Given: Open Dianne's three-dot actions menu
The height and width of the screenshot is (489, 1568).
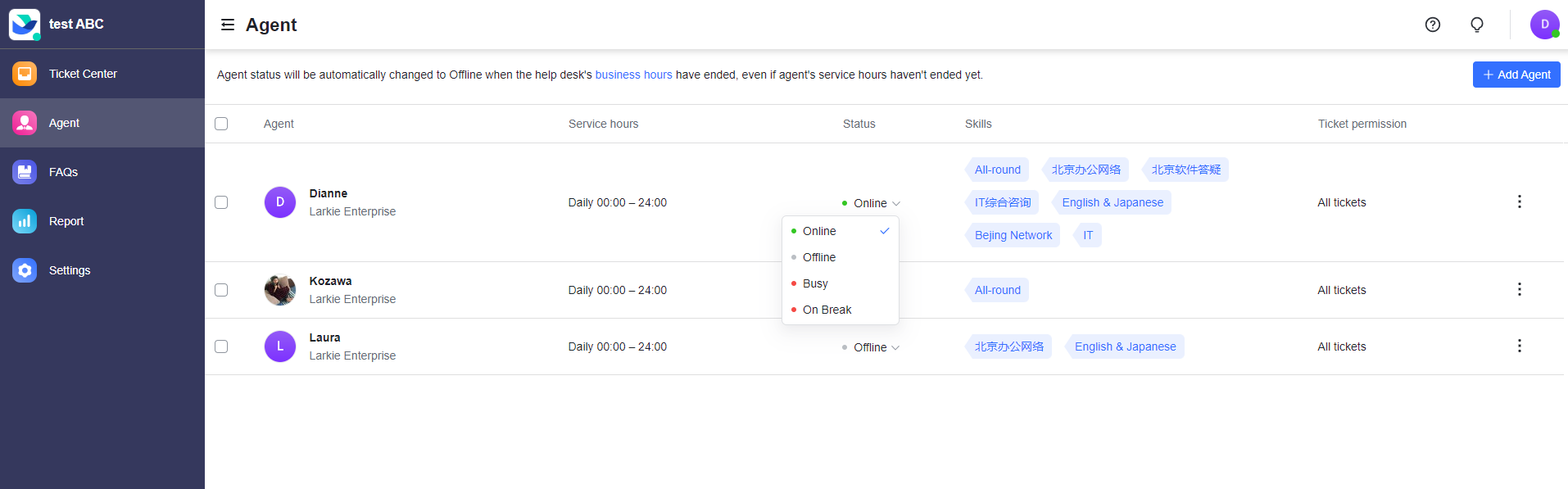Looking at the screenshot, I should (1520, 201).
